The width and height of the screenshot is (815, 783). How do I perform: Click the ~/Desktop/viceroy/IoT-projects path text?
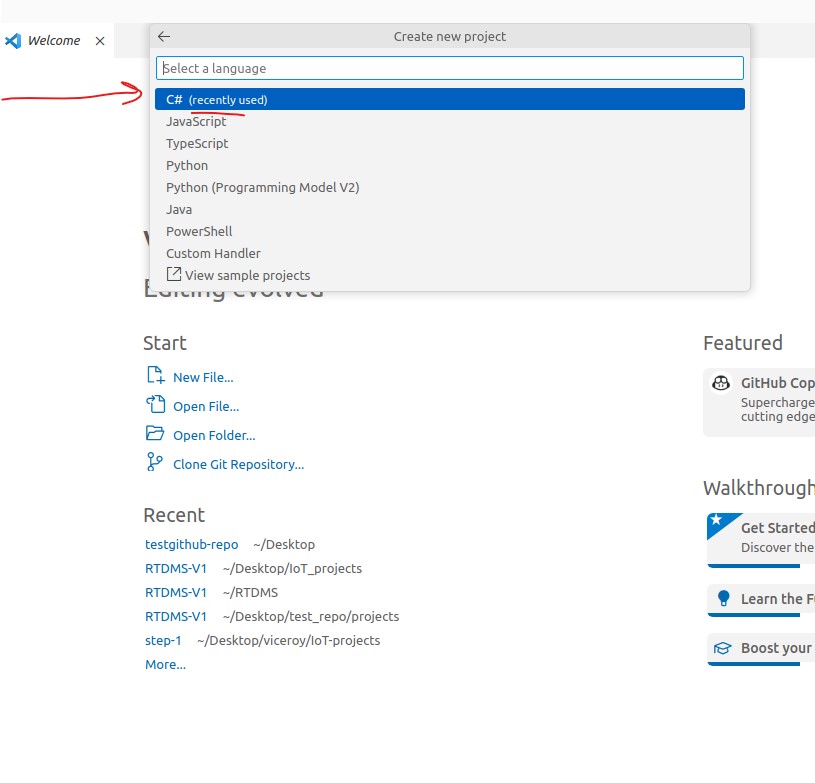(288, 641)
